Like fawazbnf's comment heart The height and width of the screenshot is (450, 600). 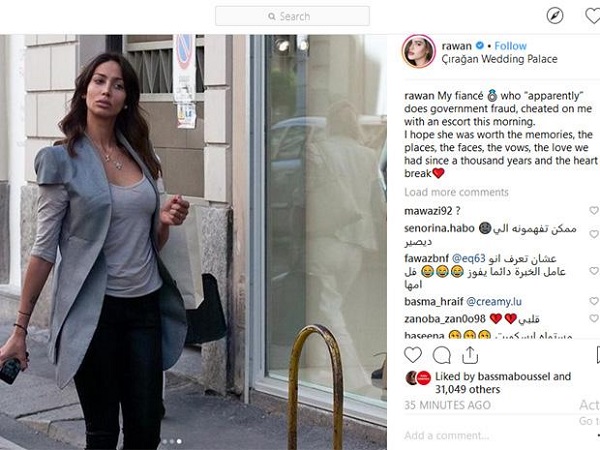pos(594,271)
